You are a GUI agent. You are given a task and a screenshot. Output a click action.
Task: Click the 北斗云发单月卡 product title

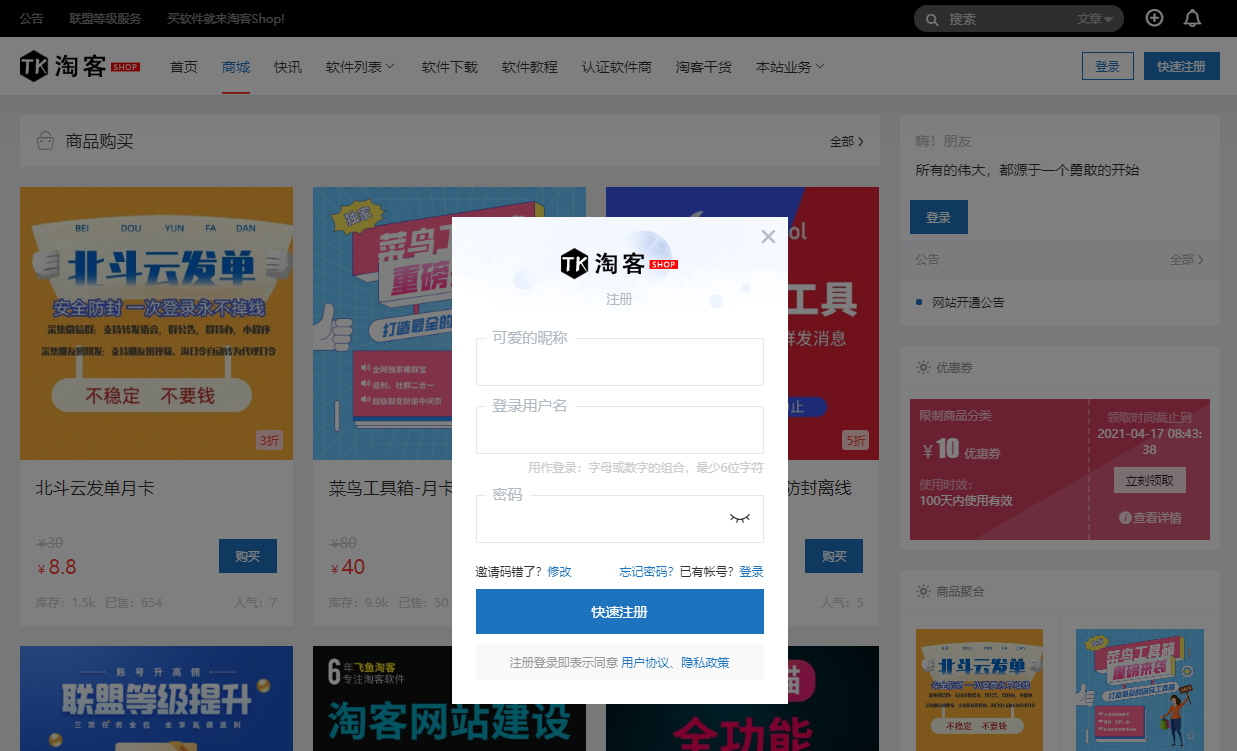(95, 488)
